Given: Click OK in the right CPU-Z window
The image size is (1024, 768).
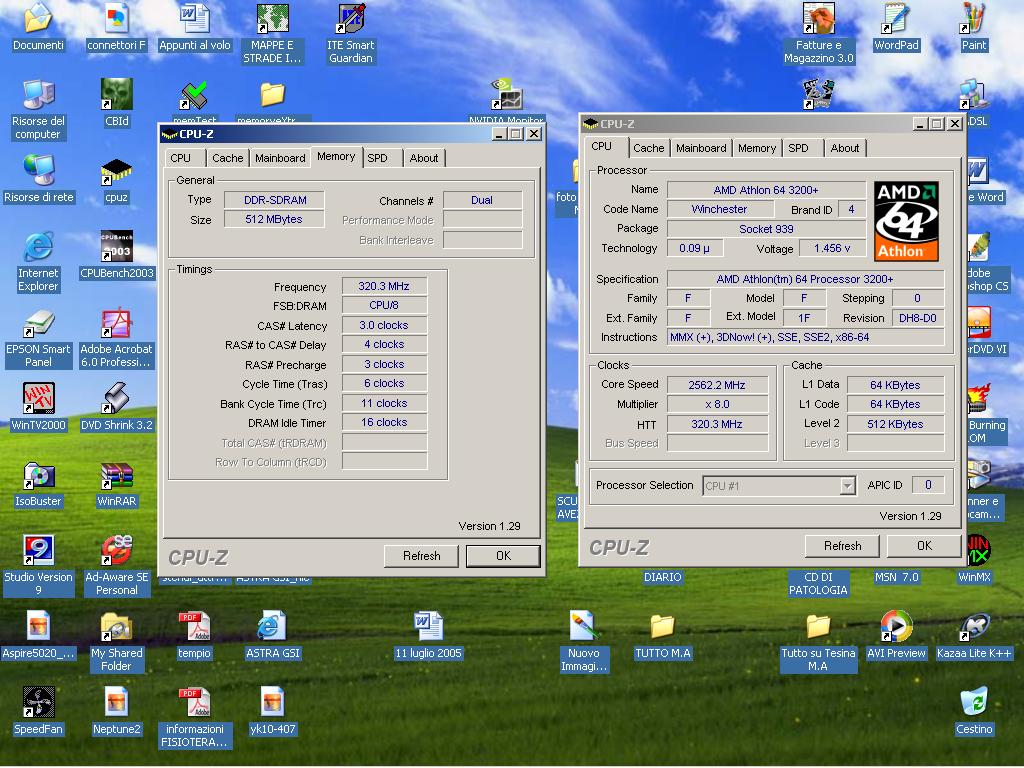Looking at the screenshot, I should 924,546.
